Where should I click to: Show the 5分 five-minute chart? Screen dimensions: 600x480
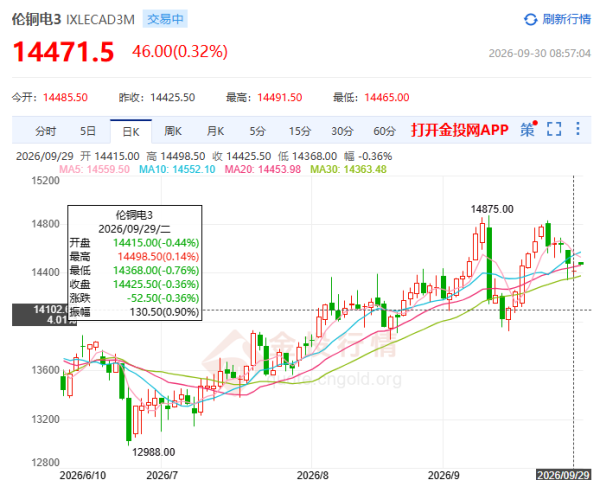pyautogui.click(x=258, y=131)
